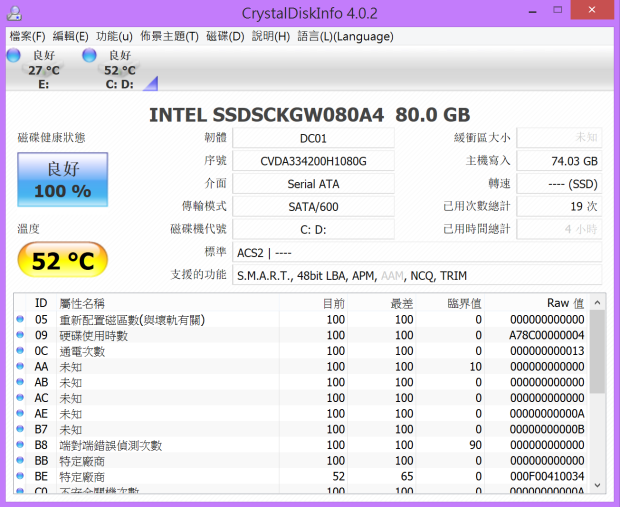Screen dimensions: 620x507
Task: Click the 最差 column header
Action: click(x=382, y=303)
